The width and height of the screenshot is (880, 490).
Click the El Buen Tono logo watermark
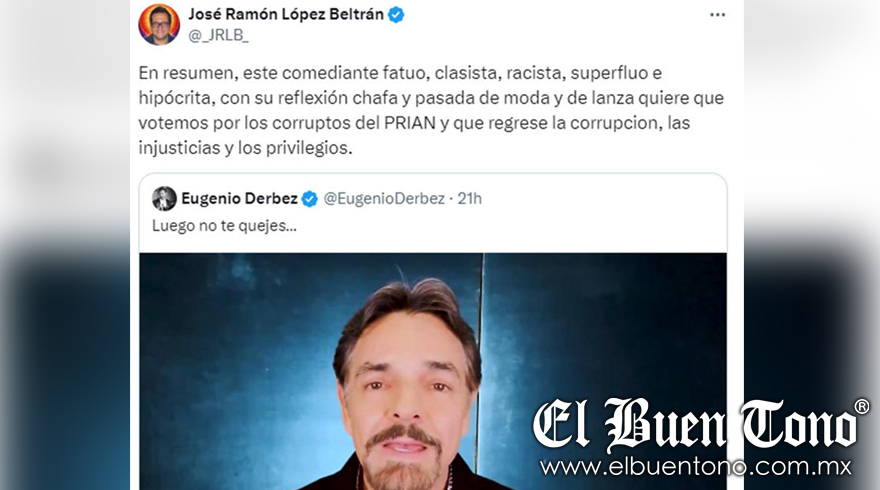pos(694,425)
